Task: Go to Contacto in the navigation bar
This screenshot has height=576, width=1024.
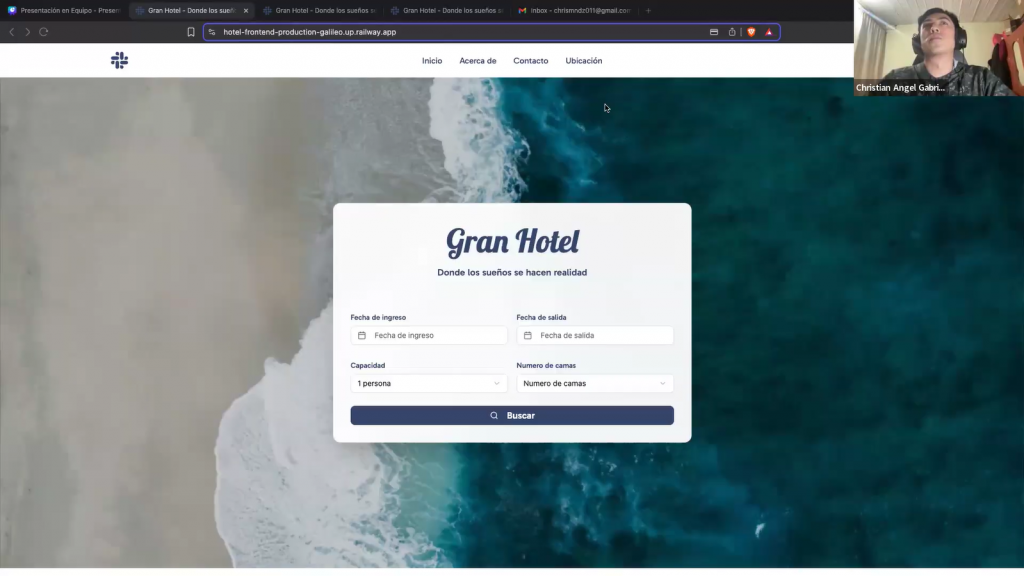Action: coord(530,61)
